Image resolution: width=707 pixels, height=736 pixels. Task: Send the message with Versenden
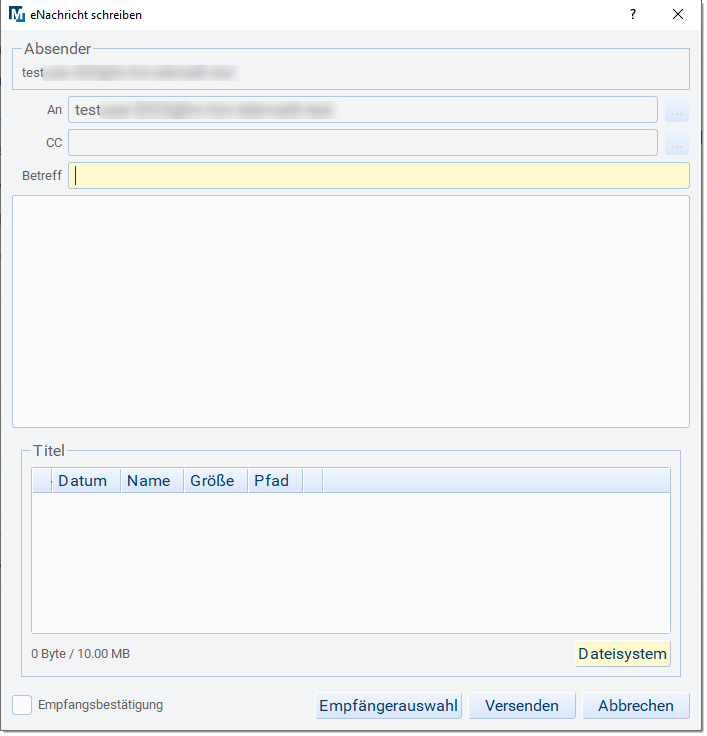[x=522, y=706]
